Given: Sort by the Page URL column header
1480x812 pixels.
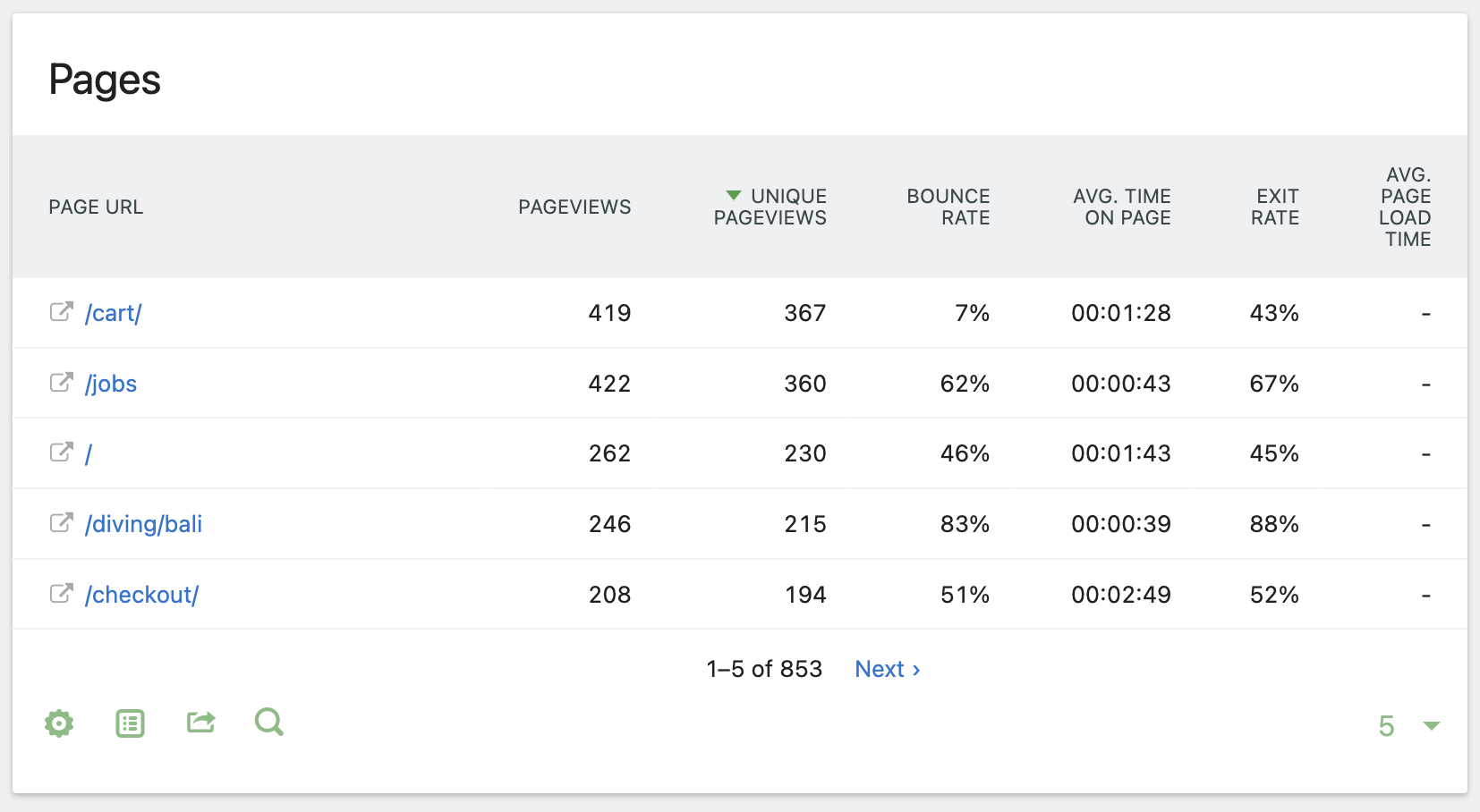Looking at the screenshot, I should (96, 207).
